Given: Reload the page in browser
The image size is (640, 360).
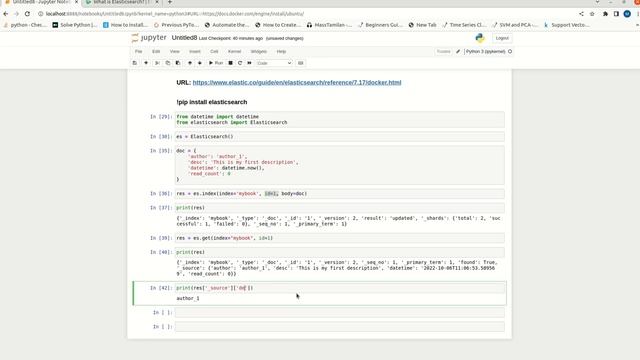Looking at the screenshot, I should (x=27, y=14).
